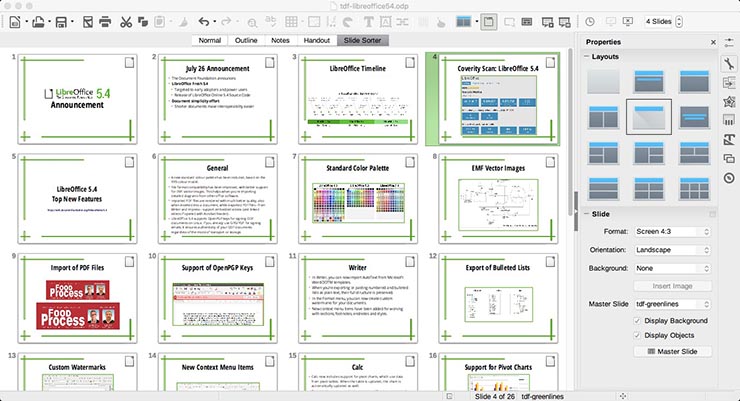The height and width of the screenshot is (401, 740).
Task: Uncheck the Display Objects checkbox
Action: point(639,335)
